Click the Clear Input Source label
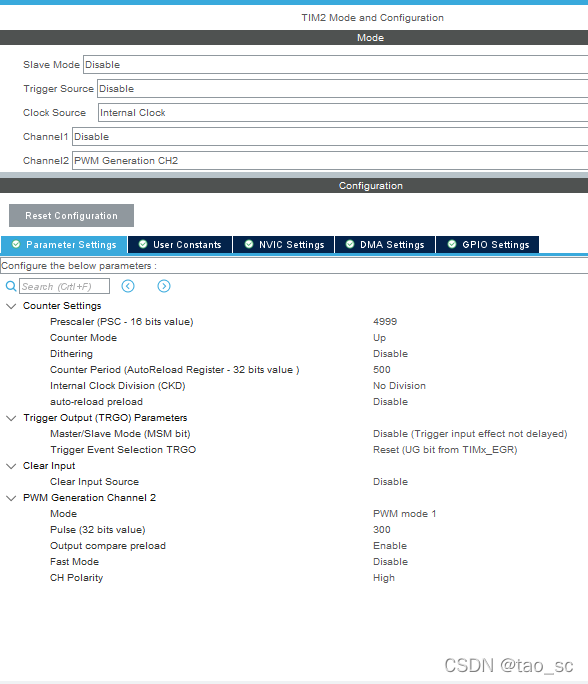This screenshot has height=684, width=588. [x=94, y=482]
